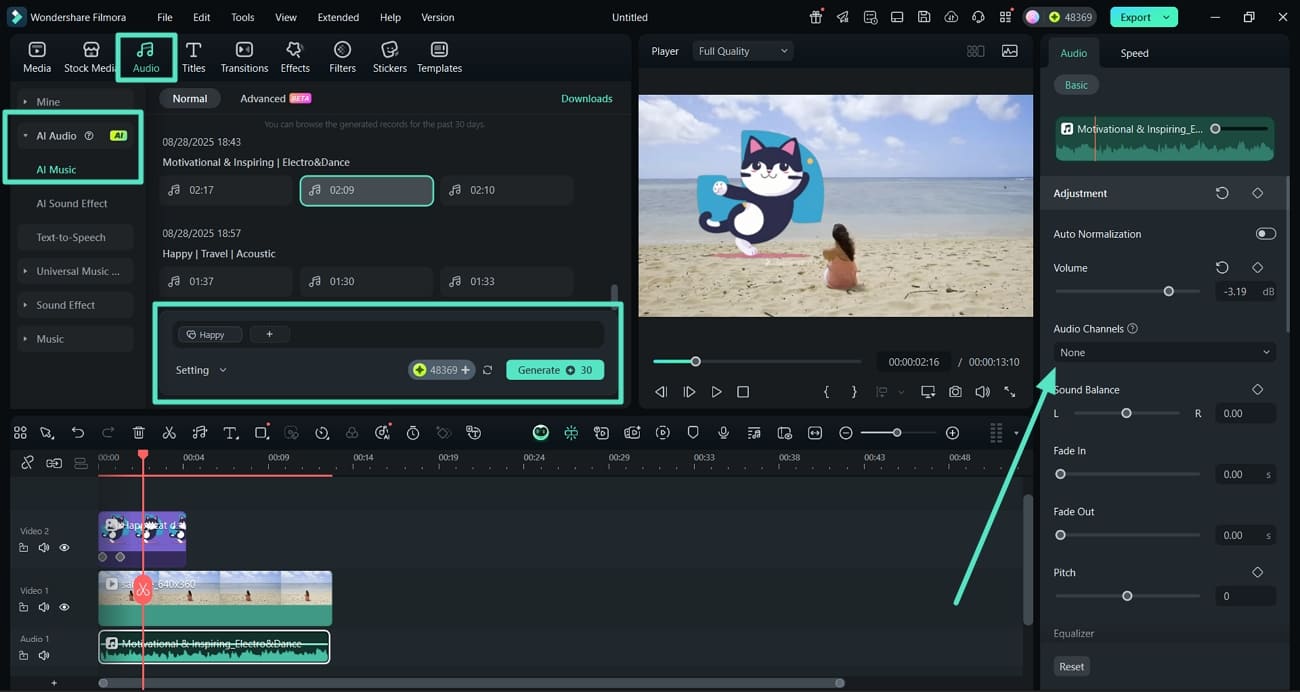Open the Filters tab
1300x692 pixels.
[343, 57]
